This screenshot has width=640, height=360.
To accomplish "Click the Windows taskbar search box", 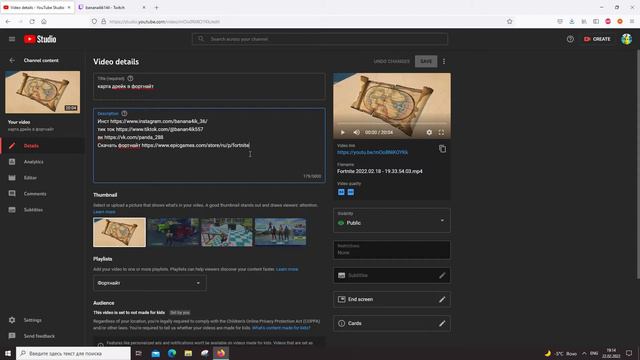I will 73,353.
